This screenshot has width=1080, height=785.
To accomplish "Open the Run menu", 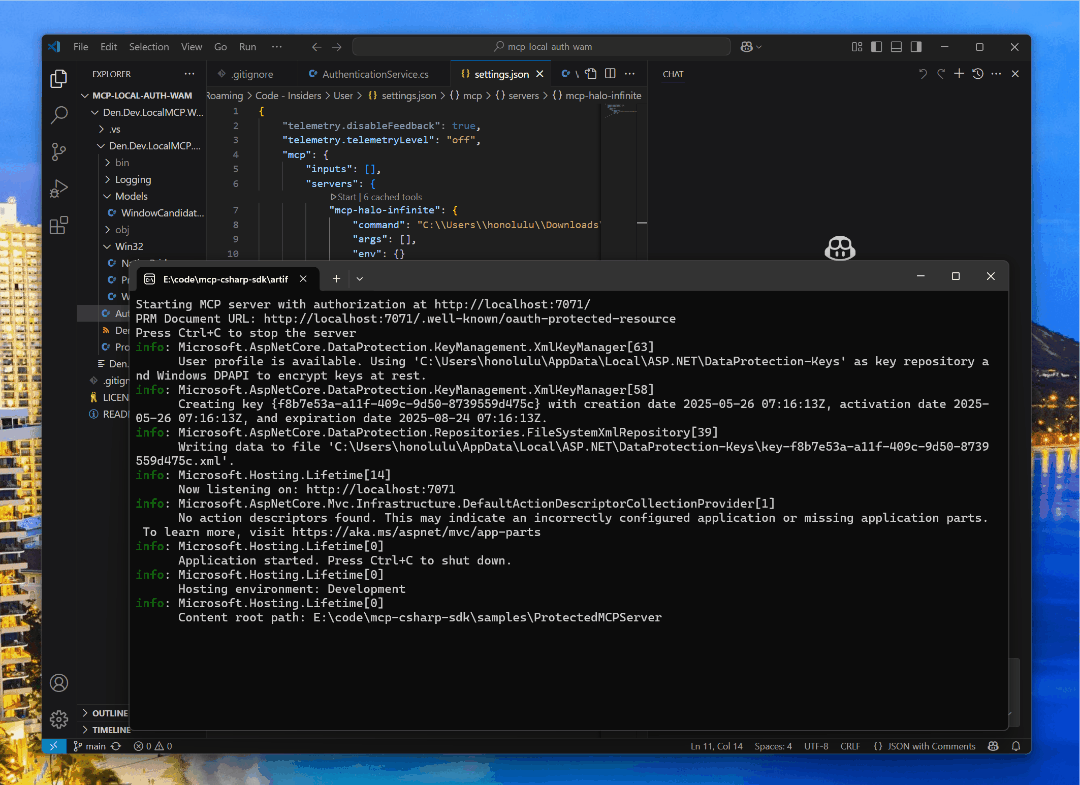I will [247, 47].
